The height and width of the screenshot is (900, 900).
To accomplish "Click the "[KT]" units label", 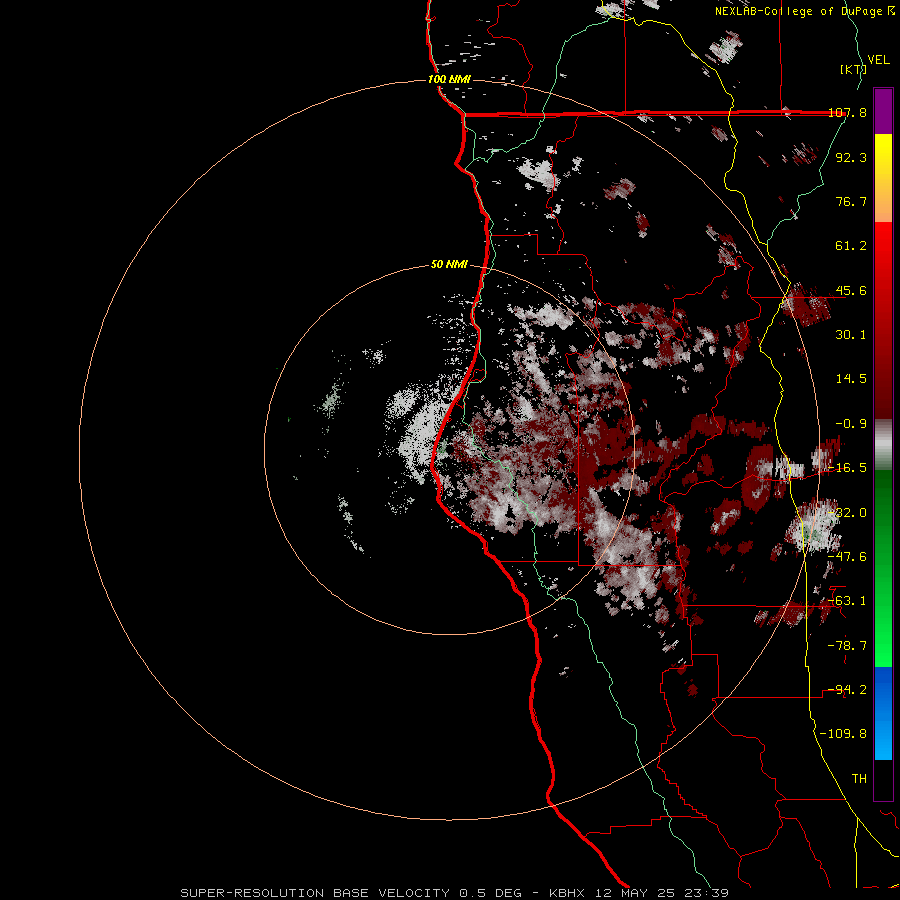I will 853,69.
